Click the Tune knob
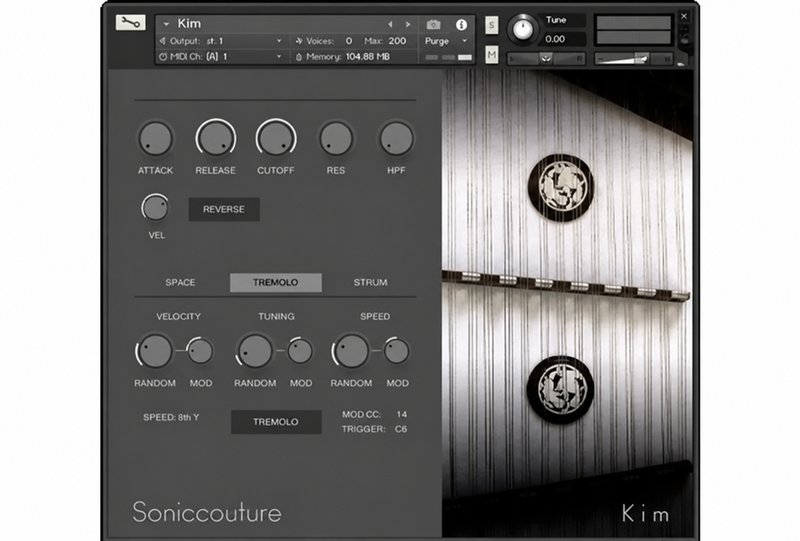Screen dimensions: 800x541 (x=523, y=29)
